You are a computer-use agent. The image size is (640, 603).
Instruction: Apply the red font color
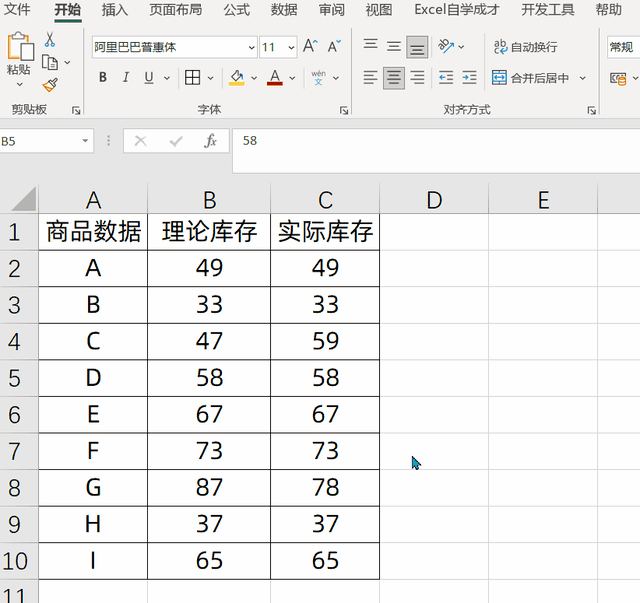click(x=275, y=77)
